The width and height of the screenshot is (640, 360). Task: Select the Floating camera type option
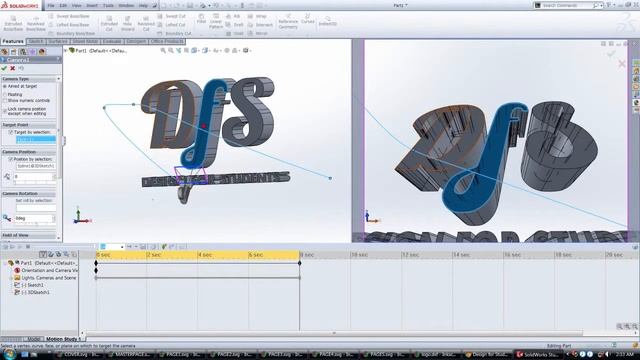tap(5, 94)
